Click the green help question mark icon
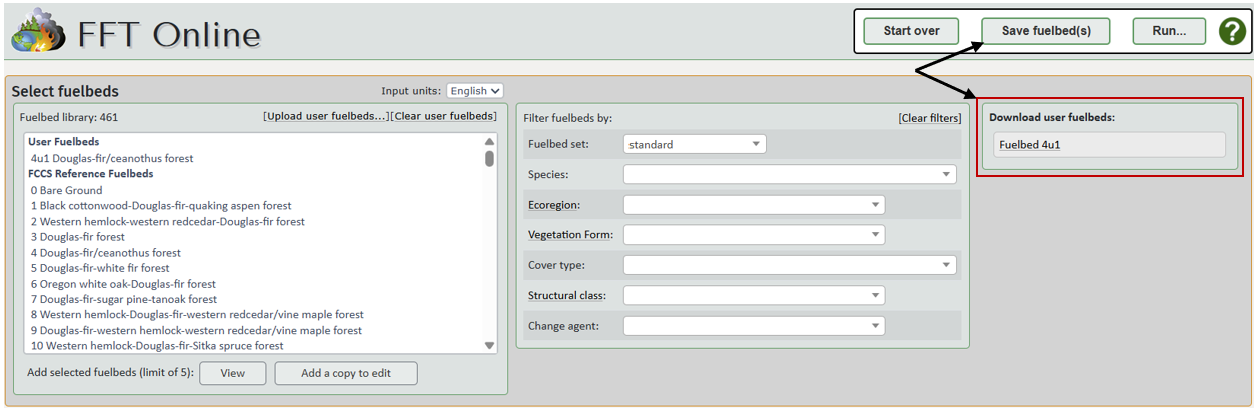1254x408 pixels. pos(1231,31)
